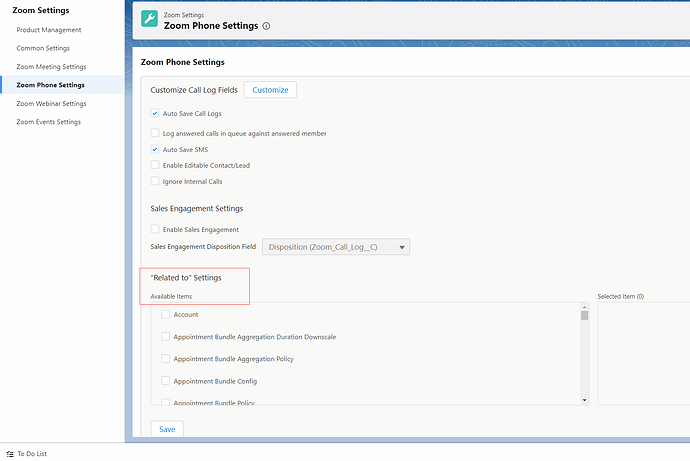This screenshot has width=690, height=461.
Task: Check Enable Sales Engagement
Action: tap(155, 229)
